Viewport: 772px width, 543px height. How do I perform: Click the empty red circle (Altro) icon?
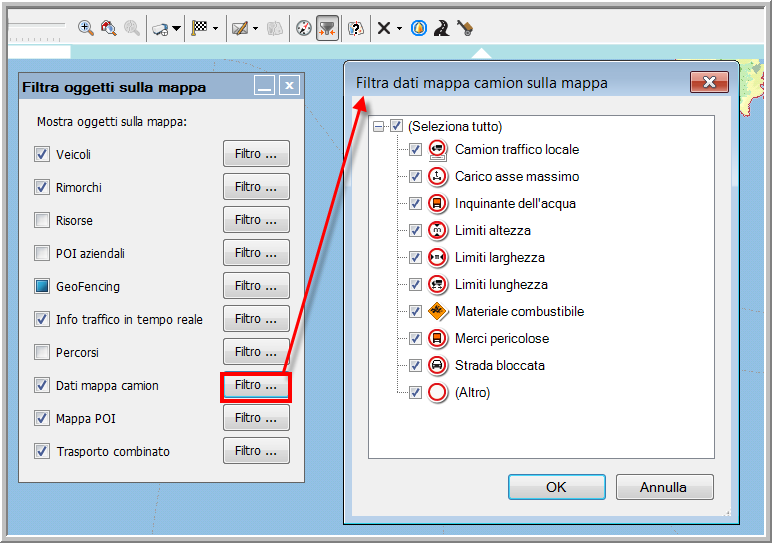437,392
